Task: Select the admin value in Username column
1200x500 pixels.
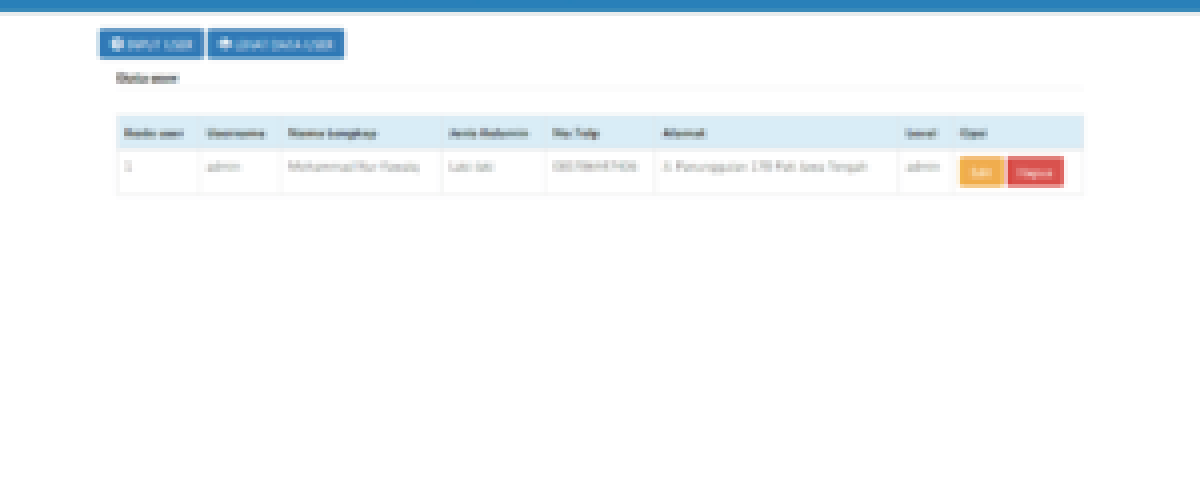Action: coord(223,167)
